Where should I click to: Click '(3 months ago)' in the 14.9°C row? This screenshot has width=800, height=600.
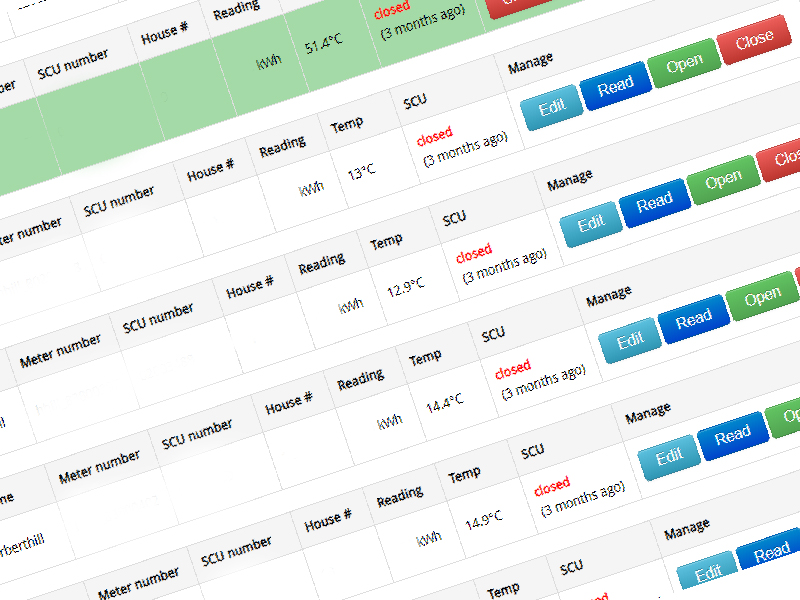[x=583, y=497]
